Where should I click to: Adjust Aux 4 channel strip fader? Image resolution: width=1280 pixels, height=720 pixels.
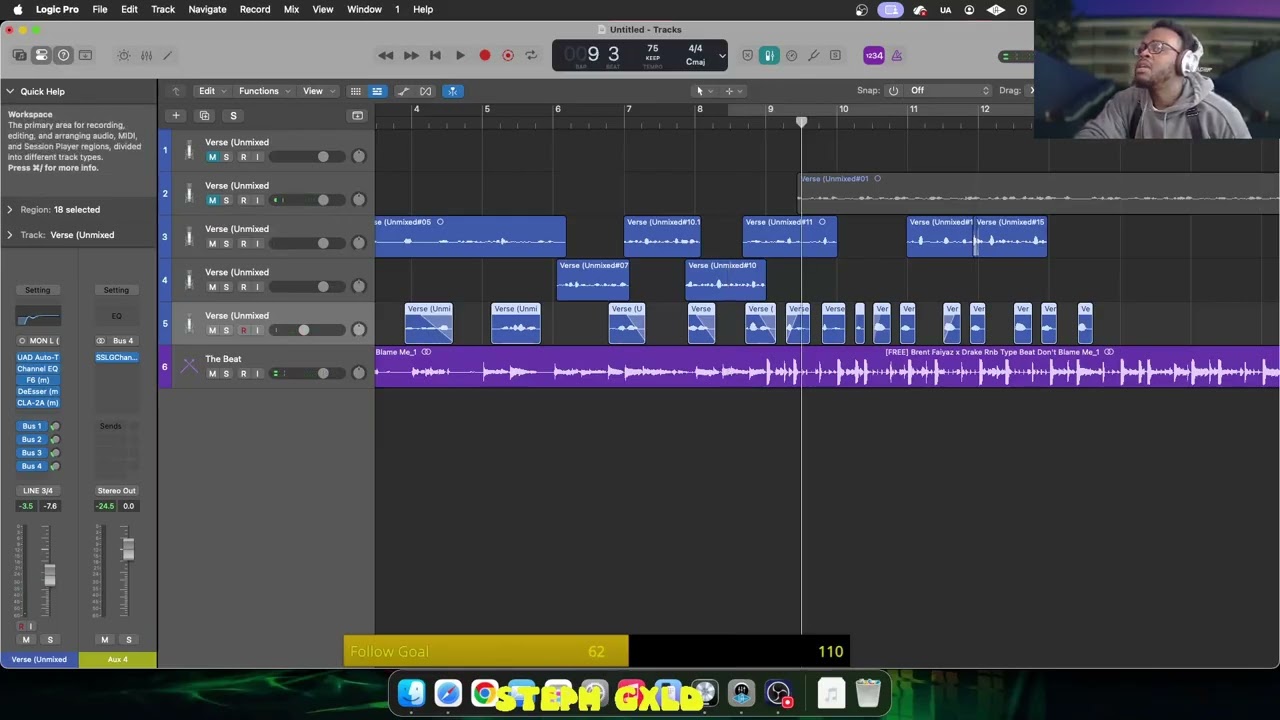tap(128, 549)
